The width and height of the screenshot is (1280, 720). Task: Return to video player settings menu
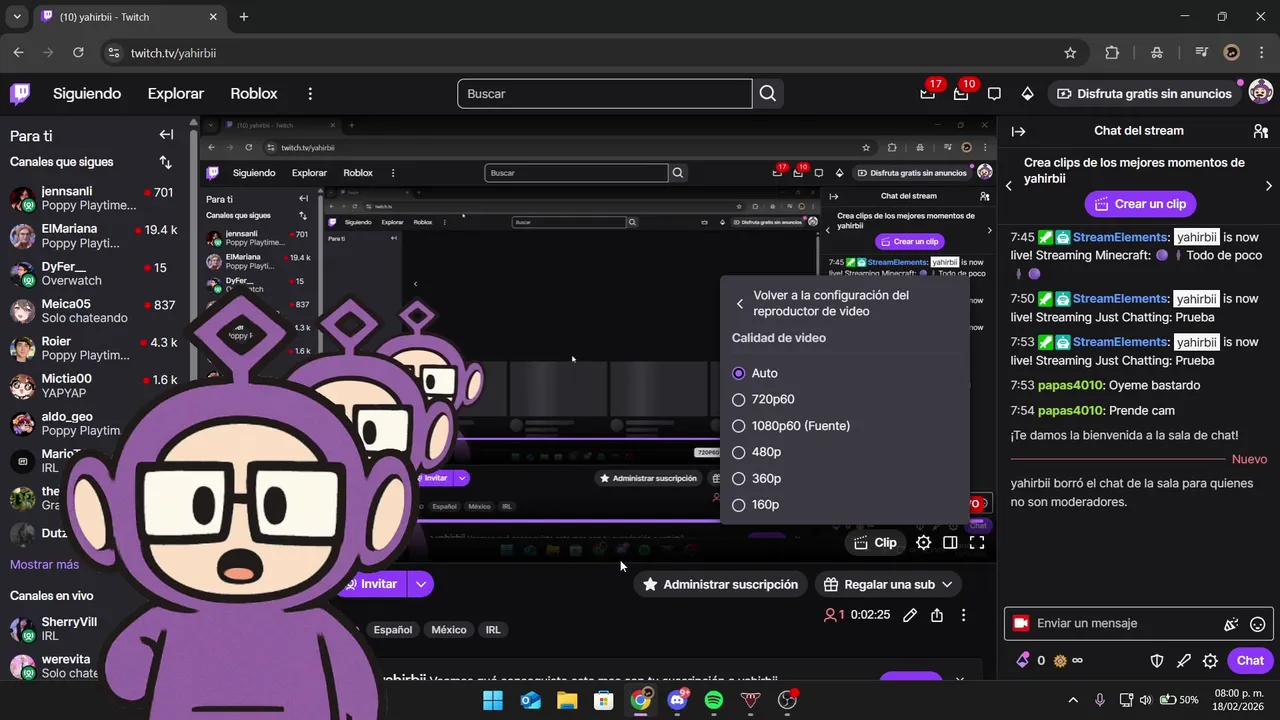click(740, 304)
